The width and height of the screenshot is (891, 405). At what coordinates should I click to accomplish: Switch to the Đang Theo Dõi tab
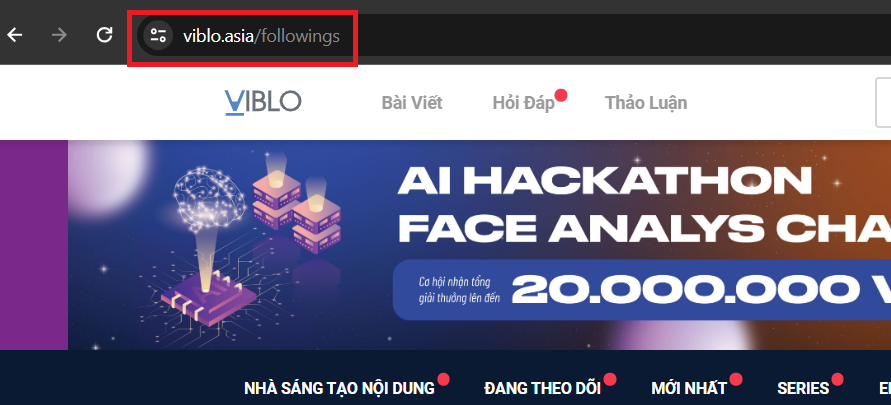pyautogui.click(x=543, y=389)
